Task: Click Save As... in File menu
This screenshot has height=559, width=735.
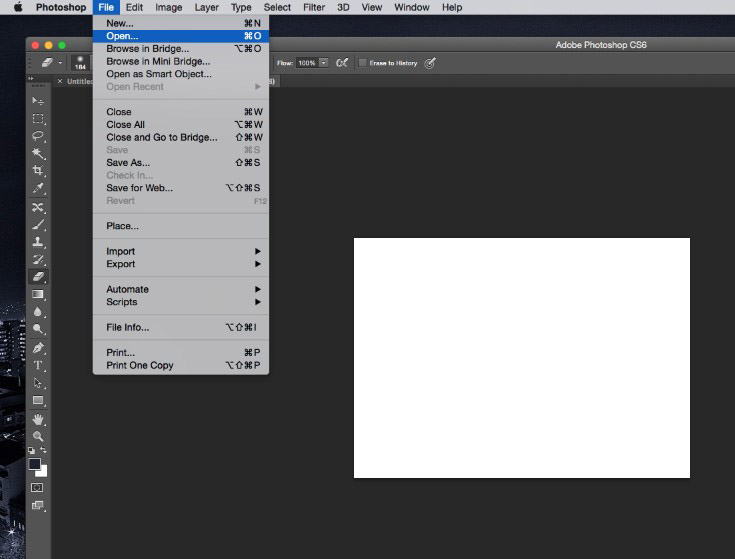Action: [x=128, y=162]
